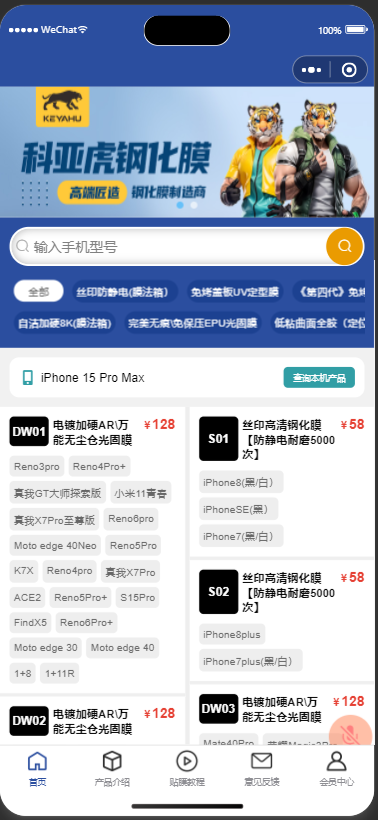
Task: Tap the 1+11R model tag
Action: coord(60,674)
